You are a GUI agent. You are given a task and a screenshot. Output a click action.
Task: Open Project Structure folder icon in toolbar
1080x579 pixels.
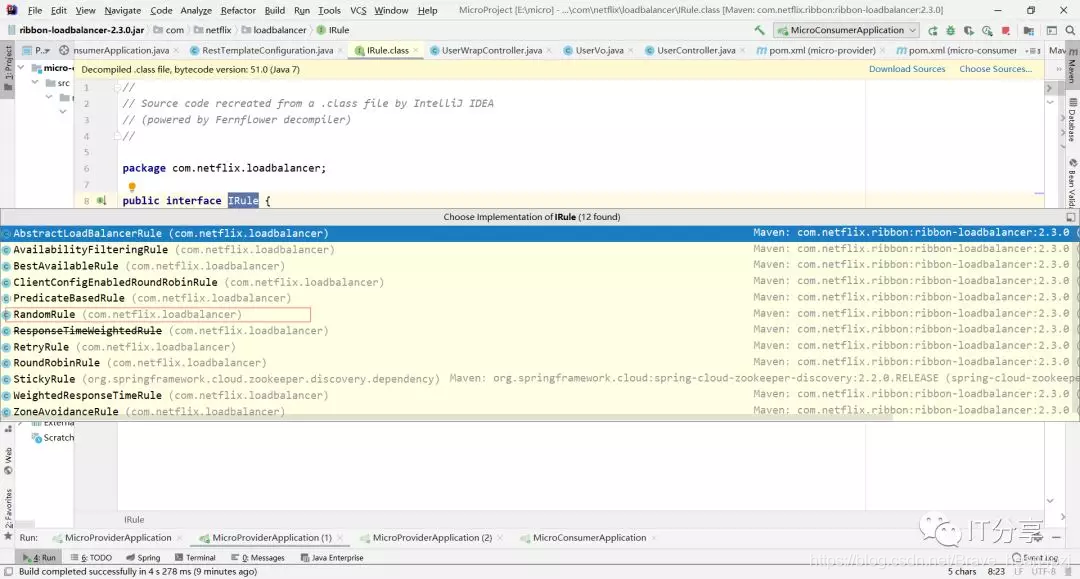click(1028, 30)
